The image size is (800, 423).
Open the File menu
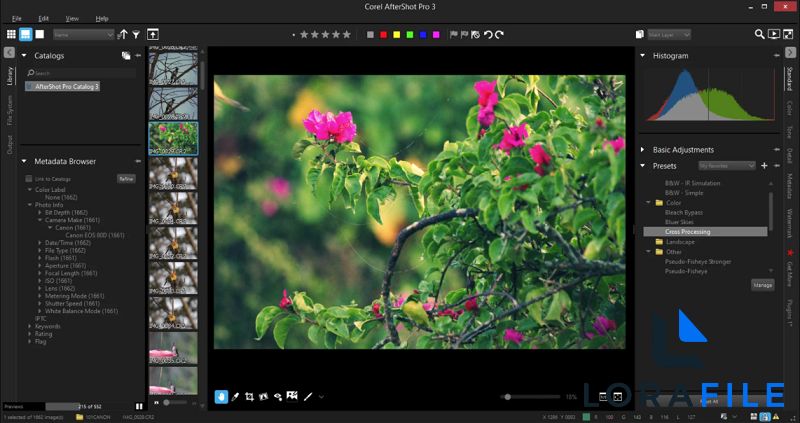17,18
